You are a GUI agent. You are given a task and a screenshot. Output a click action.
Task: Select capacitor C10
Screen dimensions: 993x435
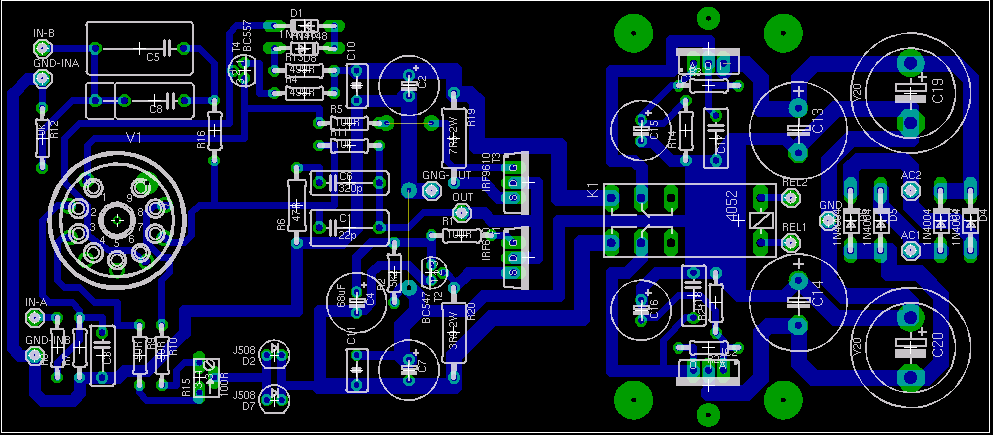356,84
